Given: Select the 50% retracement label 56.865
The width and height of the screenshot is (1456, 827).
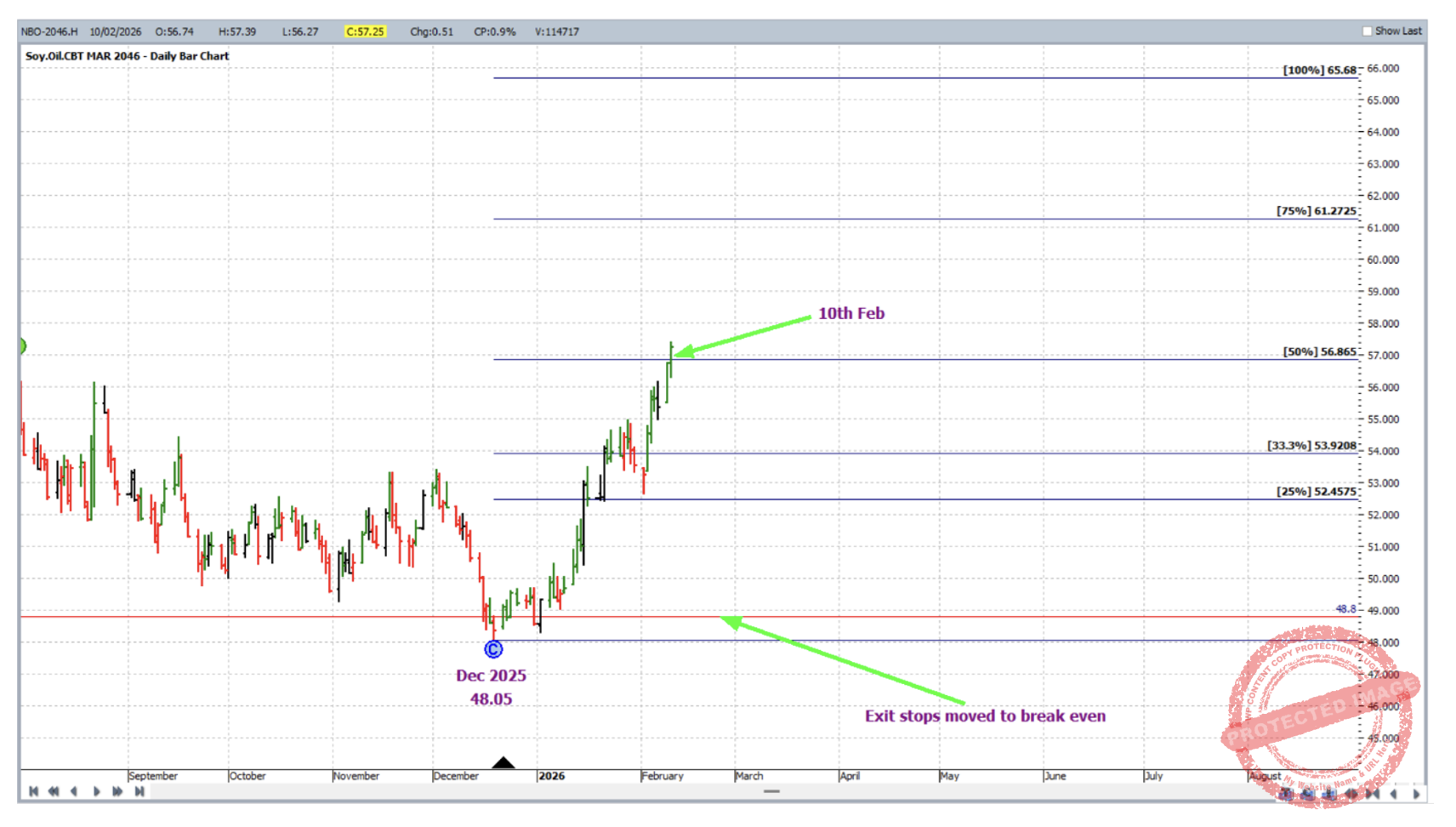Looking at the screenshot, I should click(1319, 351).
